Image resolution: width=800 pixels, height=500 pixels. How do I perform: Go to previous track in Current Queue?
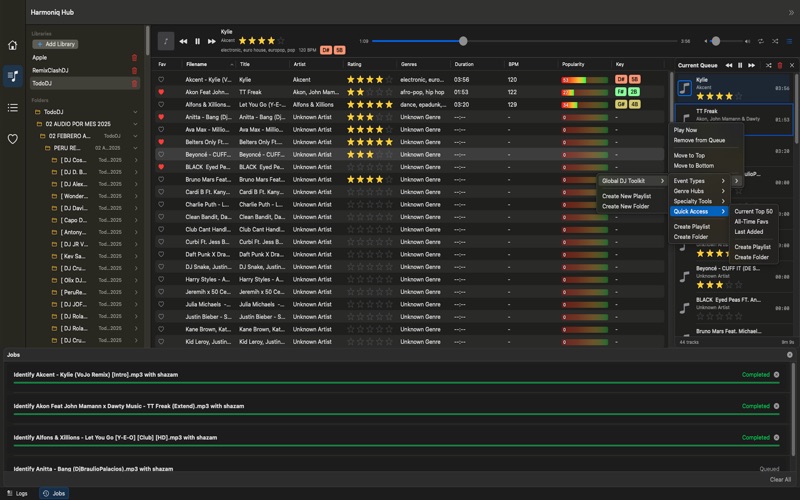(729, 65)
